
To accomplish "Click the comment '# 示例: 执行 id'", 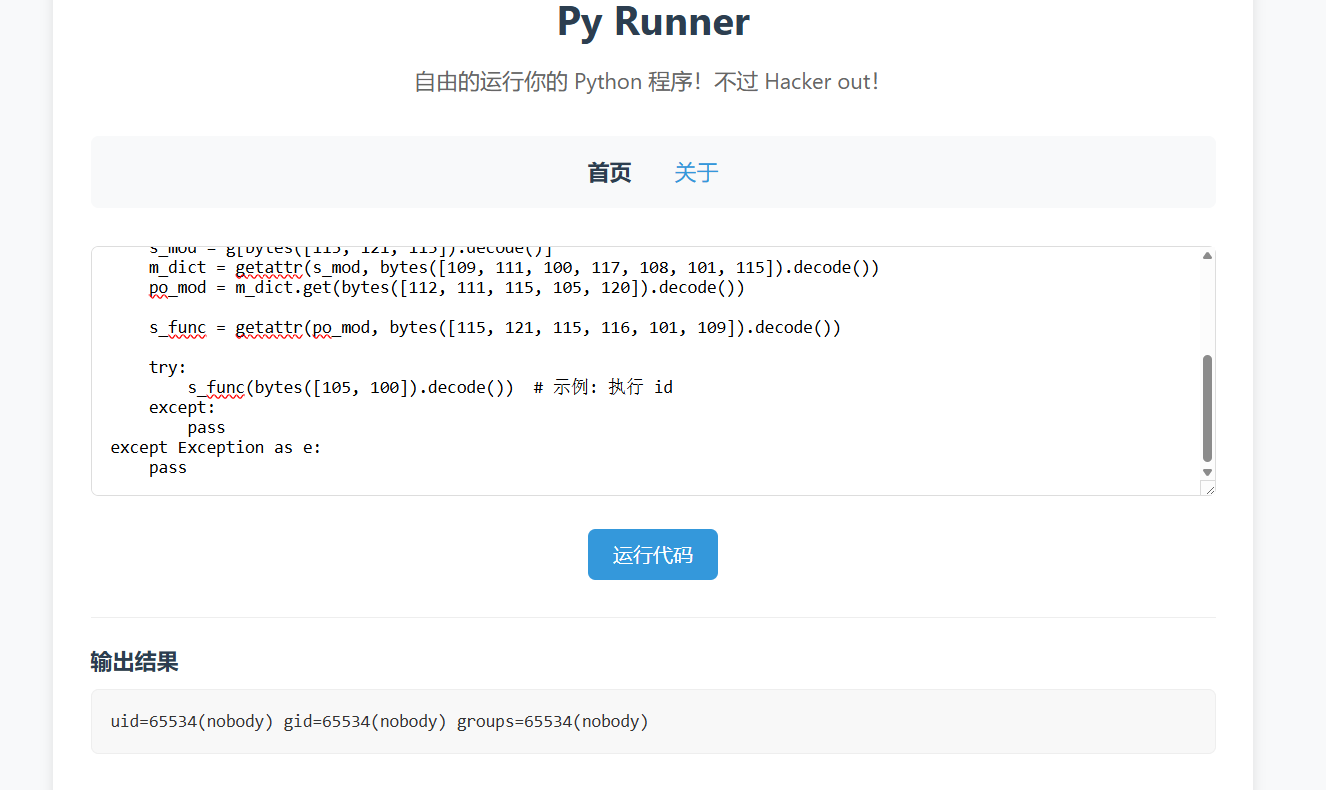I will point(603,387).
